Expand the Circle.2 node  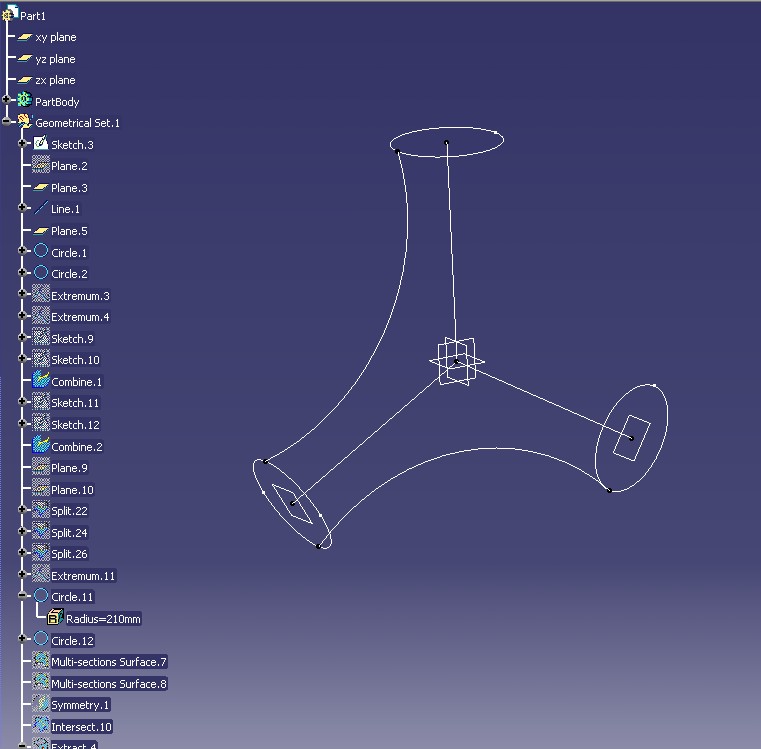click(22, 272)
